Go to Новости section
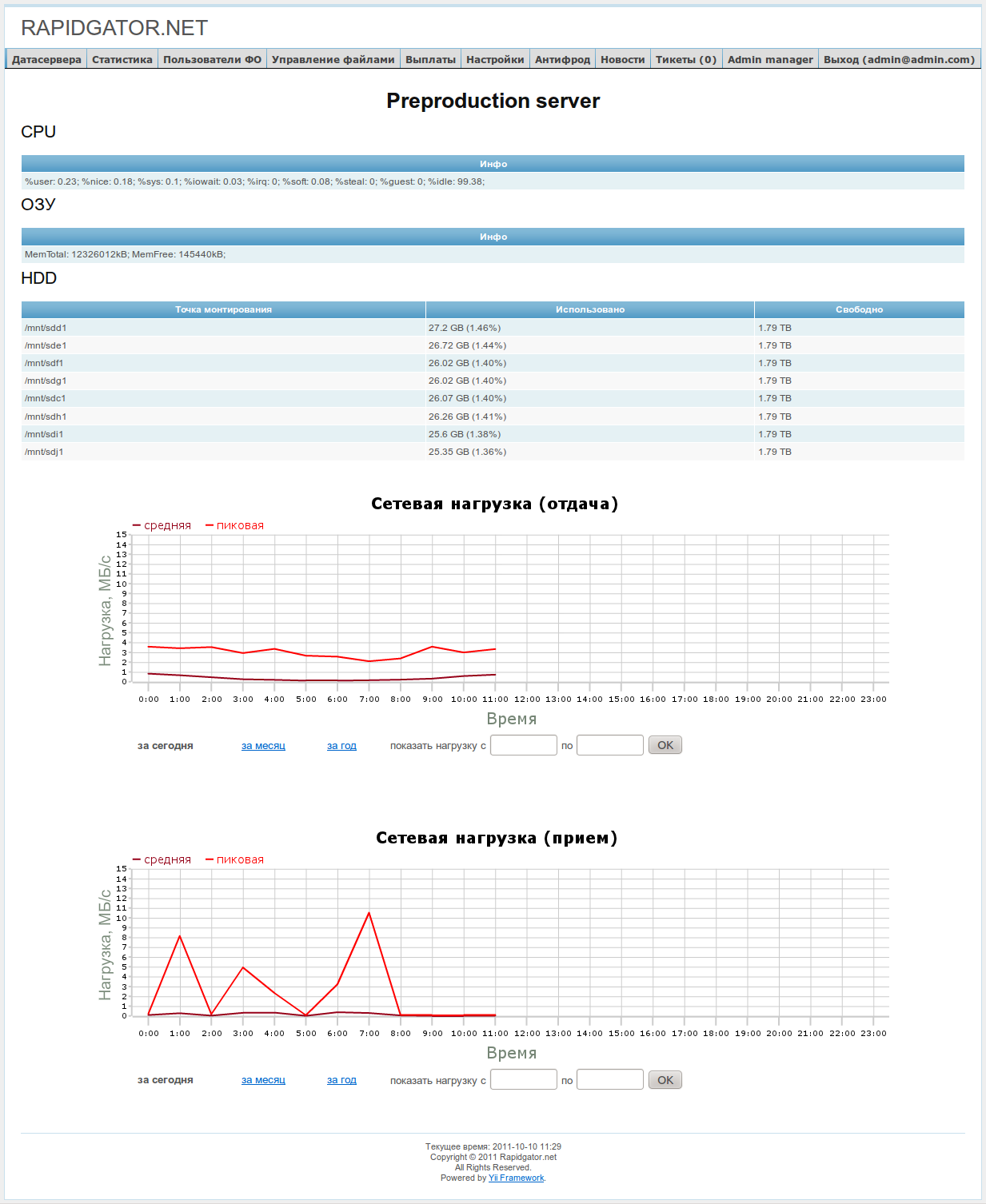The width and height of the screenshot is (986, 1204). [x=622, y=59]
